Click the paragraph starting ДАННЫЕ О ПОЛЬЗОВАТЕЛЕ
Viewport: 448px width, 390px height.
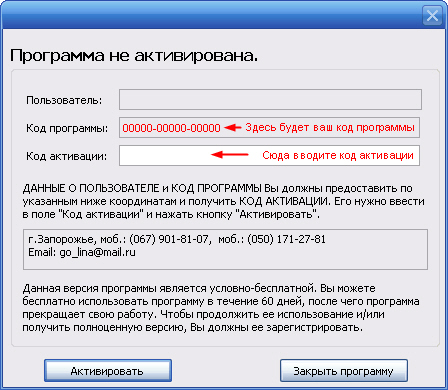click(223, 201)
